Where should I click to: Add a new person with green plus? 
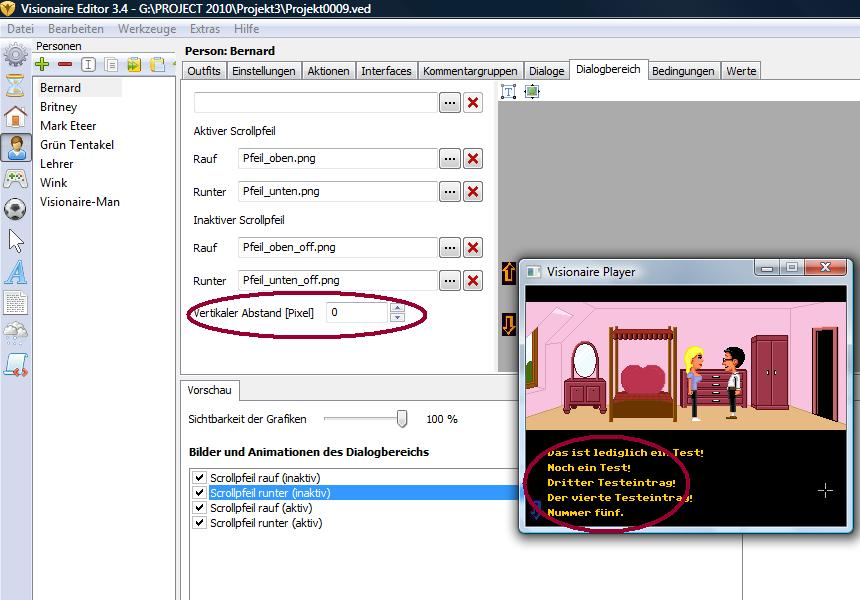pos(42,64)
